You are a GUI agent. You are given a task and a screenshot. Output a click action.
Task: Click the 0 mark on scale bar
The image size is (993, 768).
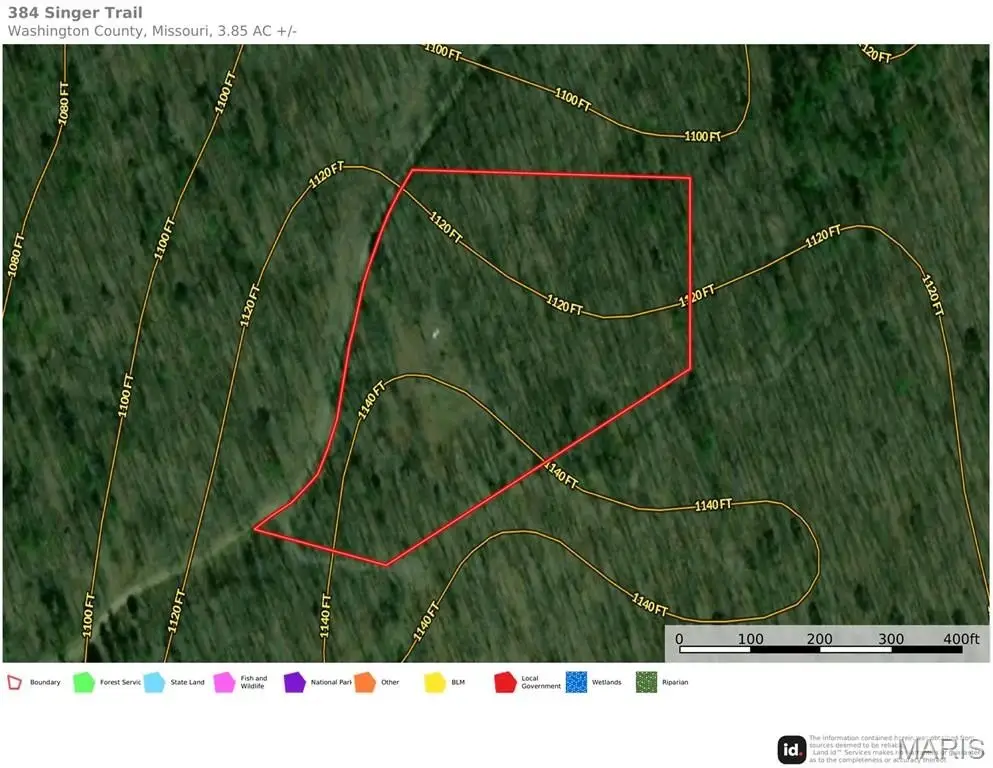pyautogui.click(x=679, y=639)
